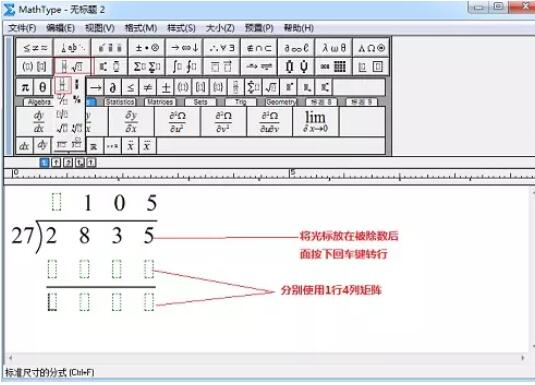Image resolution: width=535 pixels, height=385 pixels.
Task: Open the 大小(Z) menu
Action: (220, 28)
